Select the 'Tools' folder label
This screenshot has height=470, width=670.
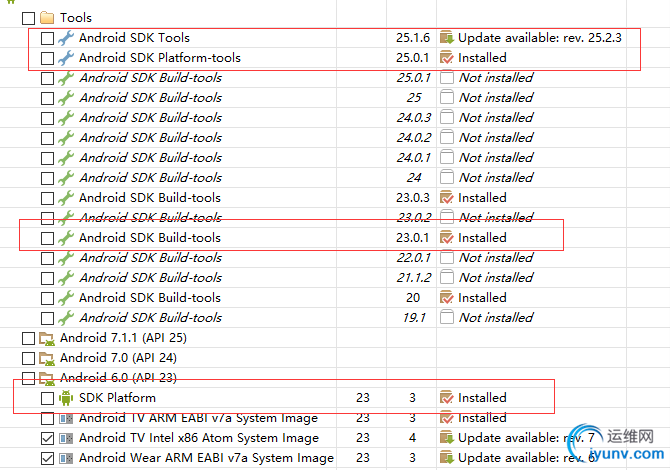point(76,18)
